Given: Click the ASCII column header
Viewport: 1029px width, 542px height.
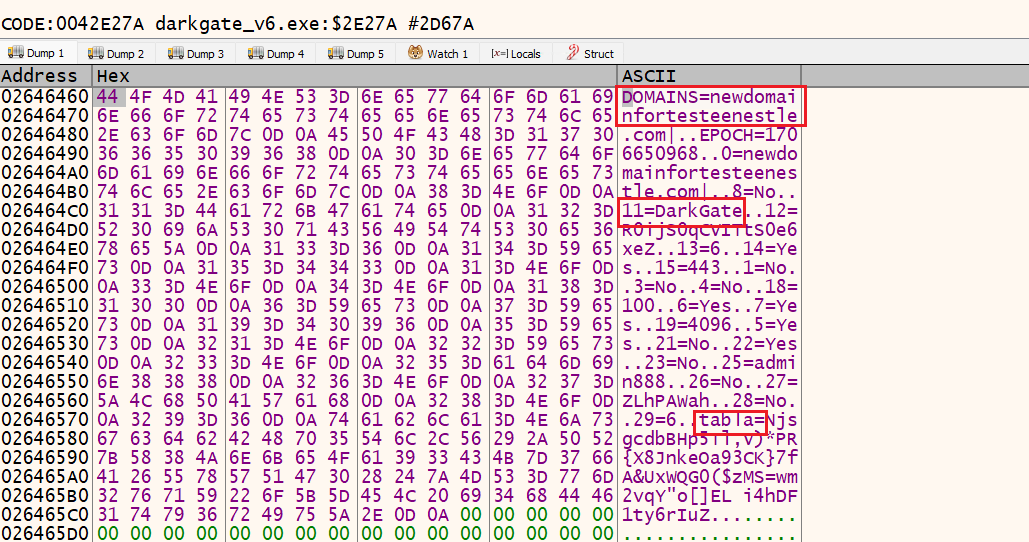Looking at the screenshot, I should pos(648,76).
